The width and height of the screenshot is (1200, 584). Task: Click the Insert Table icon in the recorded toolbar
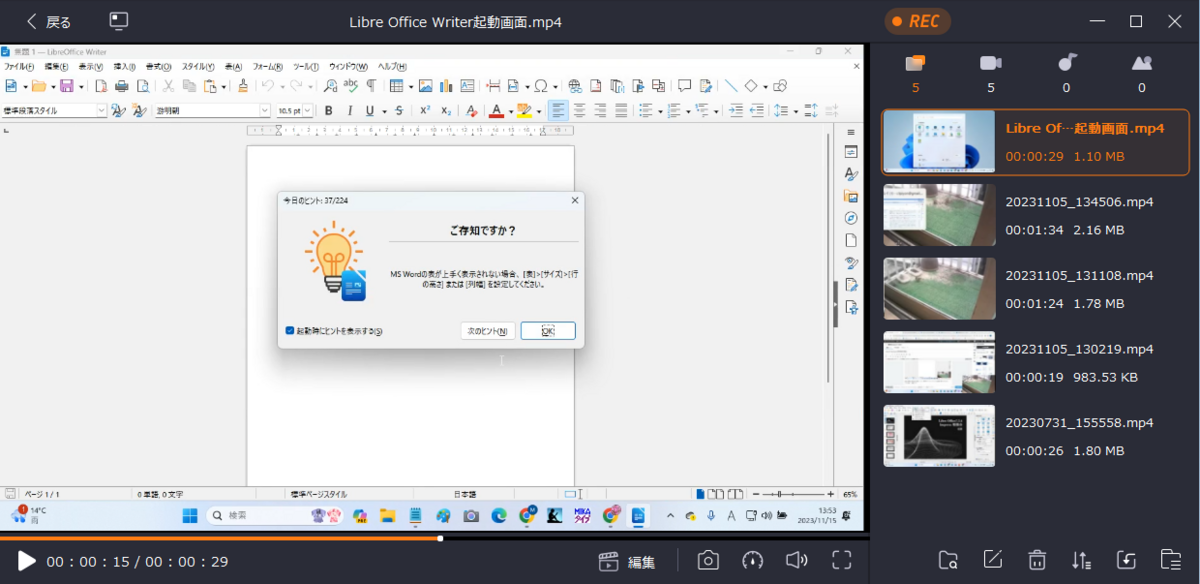click(x=396, y=86)
